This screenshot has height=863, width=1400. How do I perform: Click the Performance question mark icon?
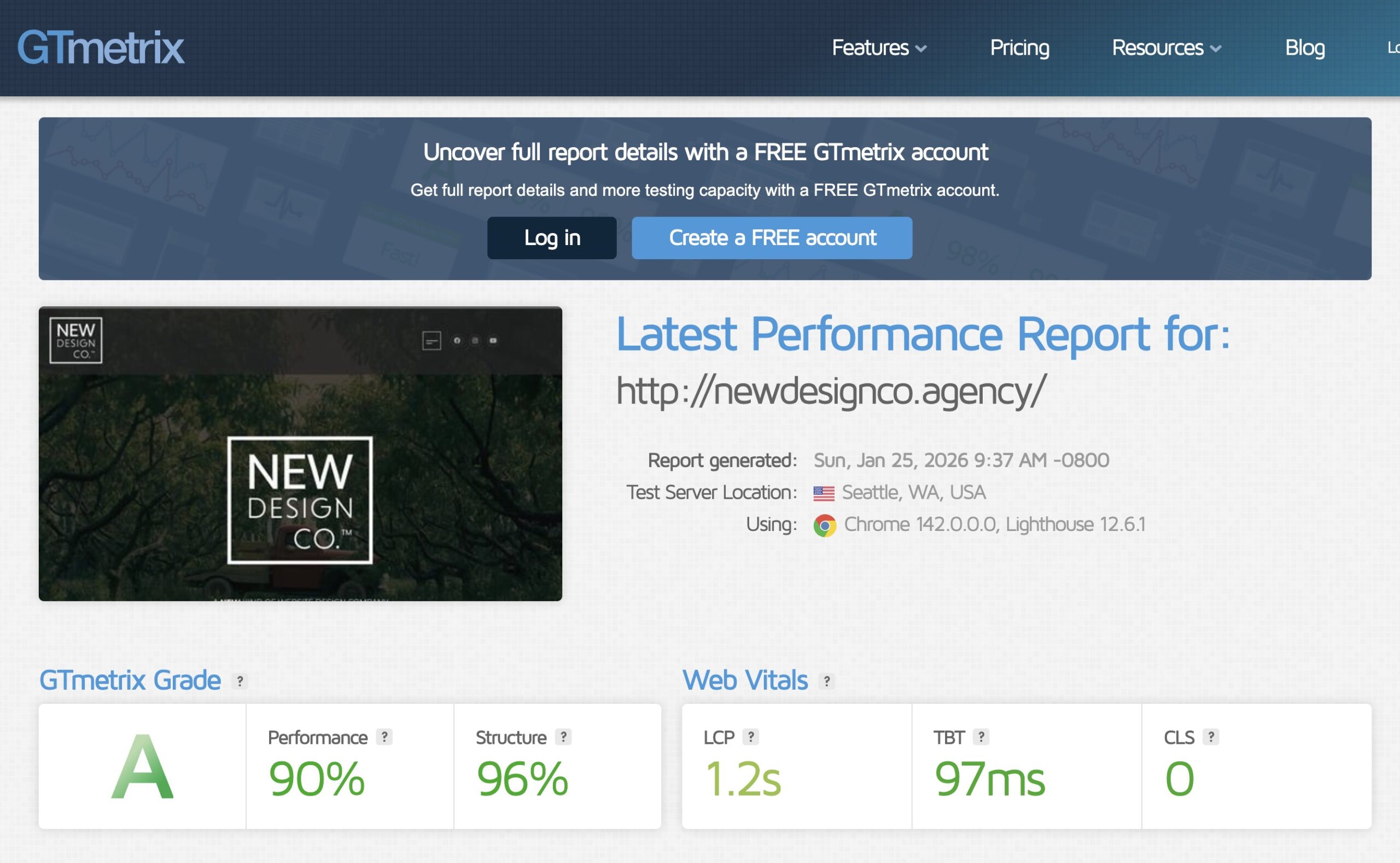click(x=386, y=737)
